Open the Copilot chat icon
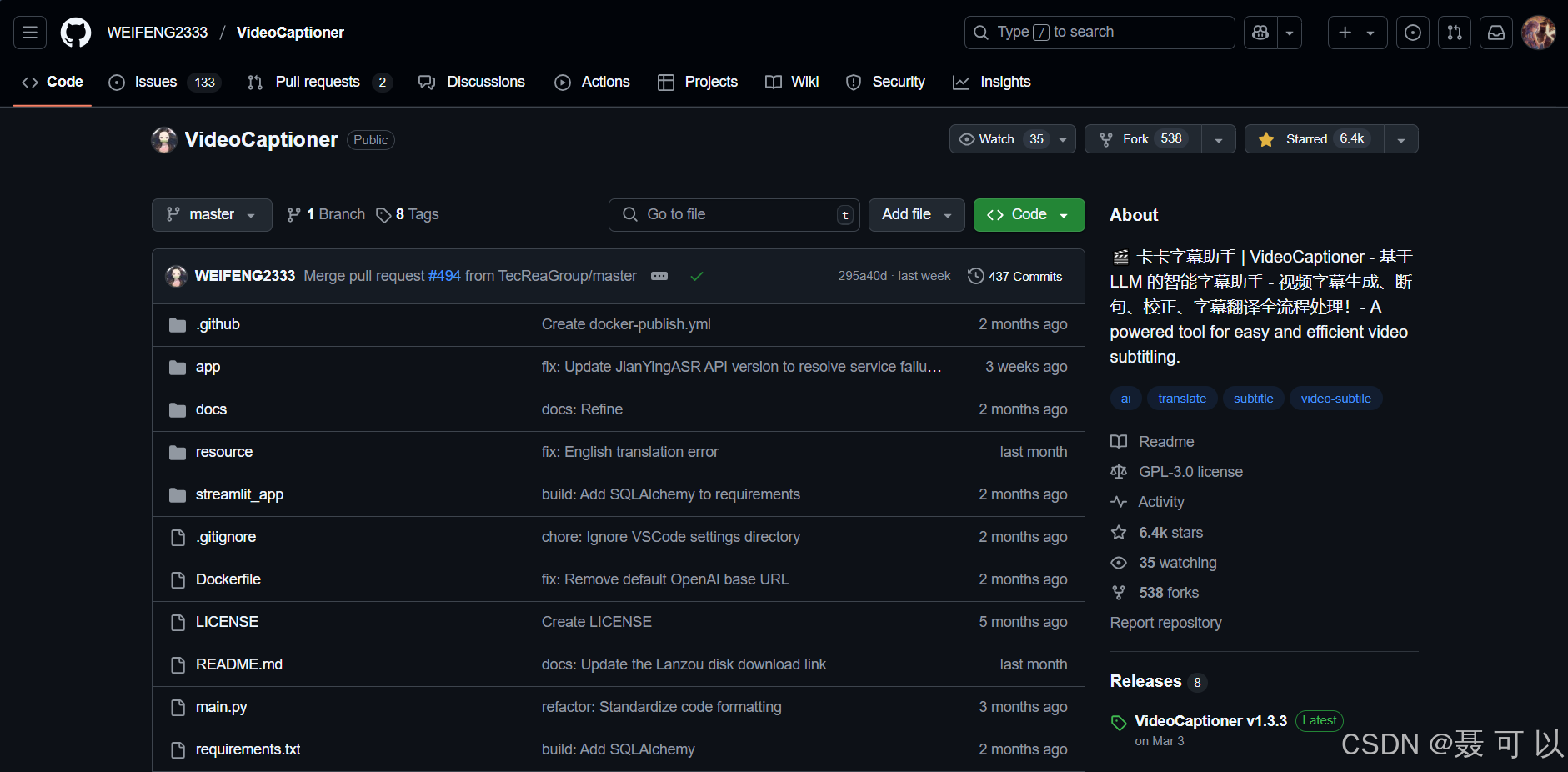 [1260, 33]
